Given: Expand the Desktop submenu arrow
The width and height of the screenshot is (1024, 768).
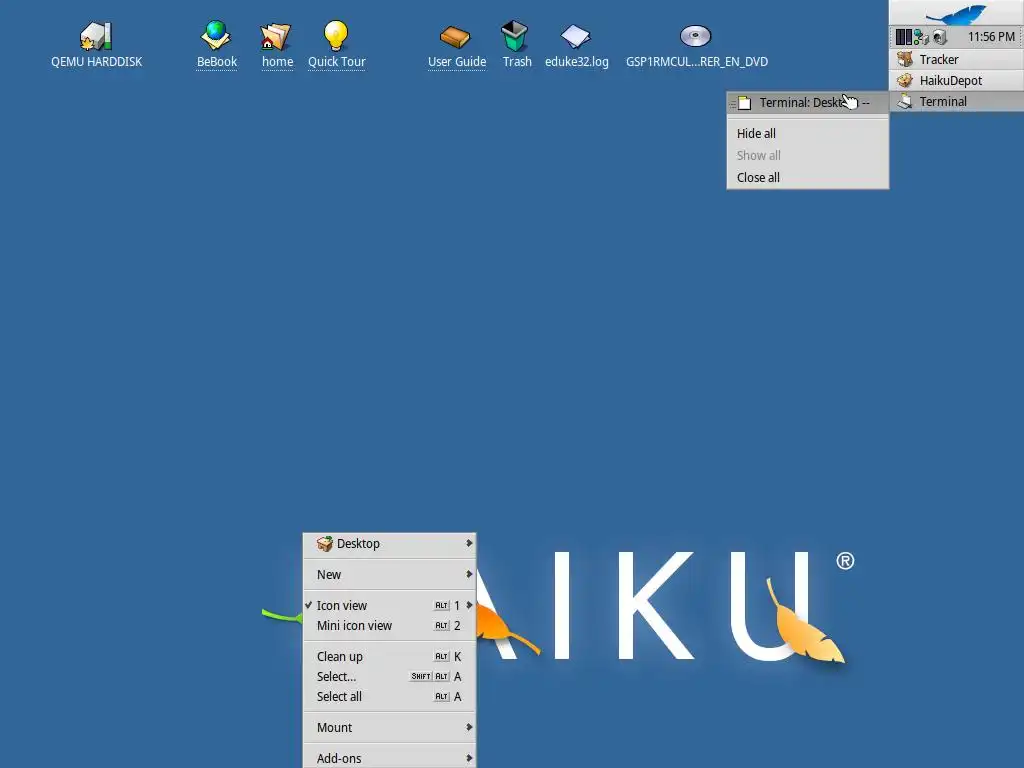Looking at the screenshot, I should [x=469, y=543].
